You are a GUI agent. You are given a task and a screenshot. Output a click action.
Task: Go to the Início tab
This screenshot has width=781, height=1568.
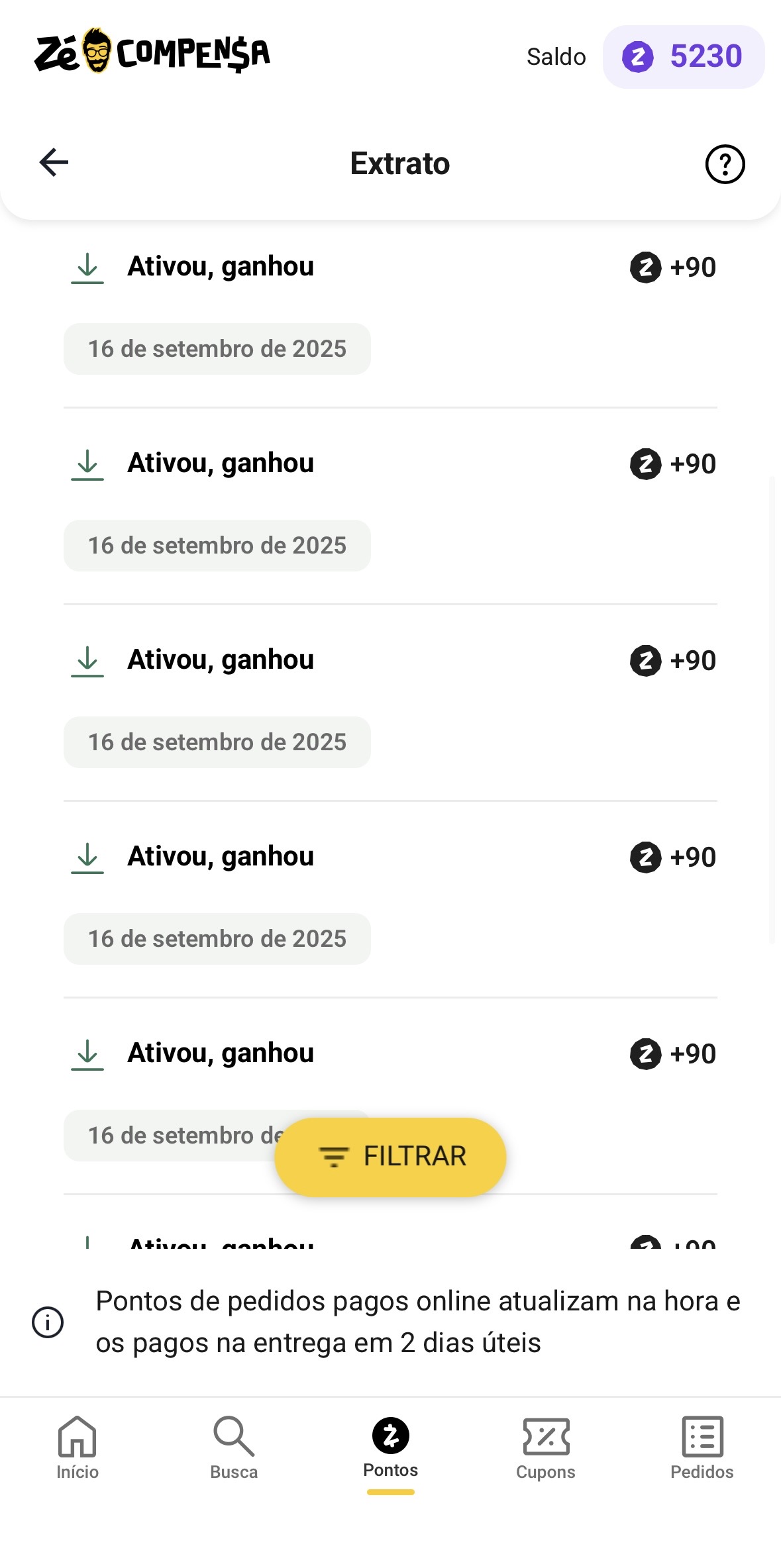coord(78,1448)
